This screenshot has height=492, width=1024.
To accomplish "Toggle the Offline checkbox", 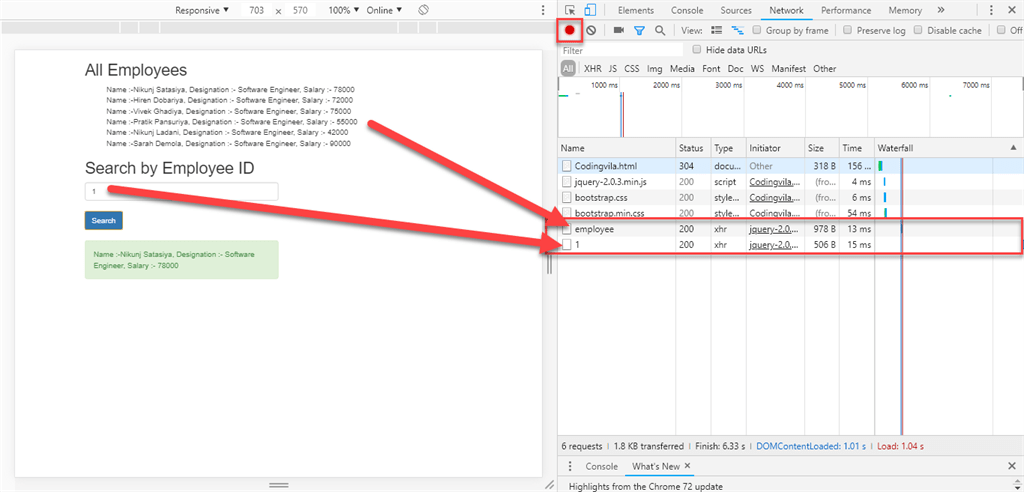I will 1001,30.
